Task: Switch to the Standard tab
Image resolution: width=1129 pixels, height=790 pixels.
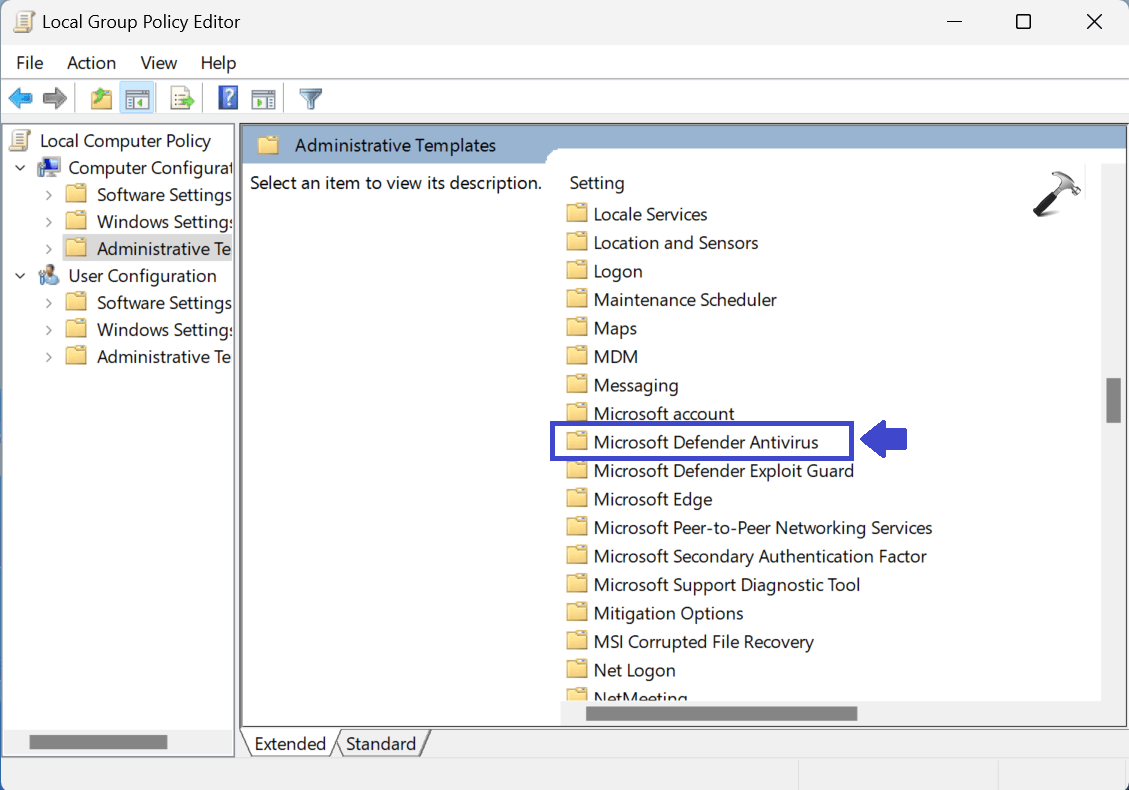Action: [381, 743]
